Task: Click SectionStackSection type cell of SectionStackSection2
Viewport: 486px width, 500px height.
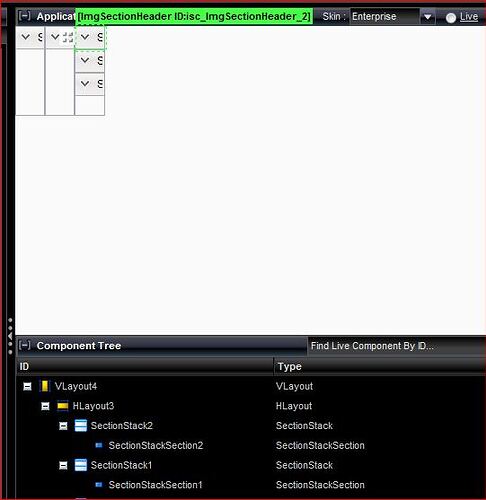Action: coord(320,445)
